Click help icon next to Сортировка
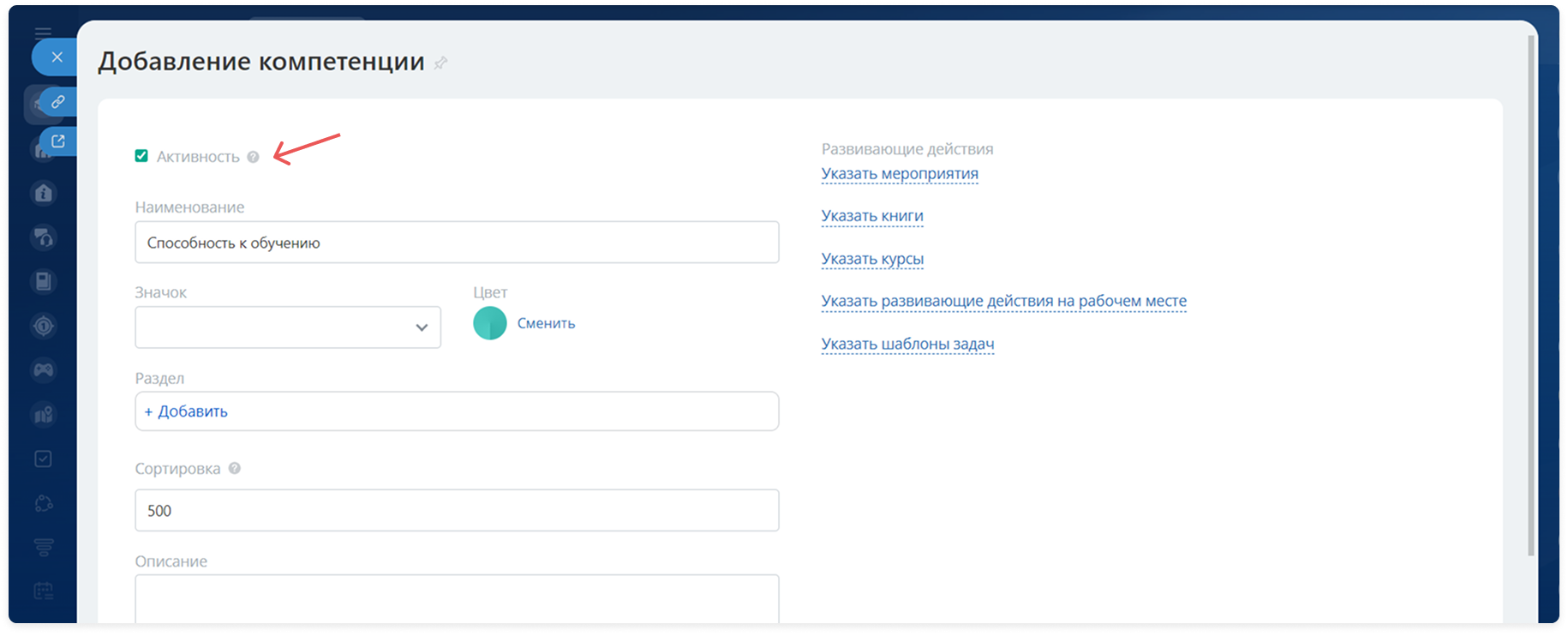1568x636 pixels. pyautogui.click(x=235, y=469)
